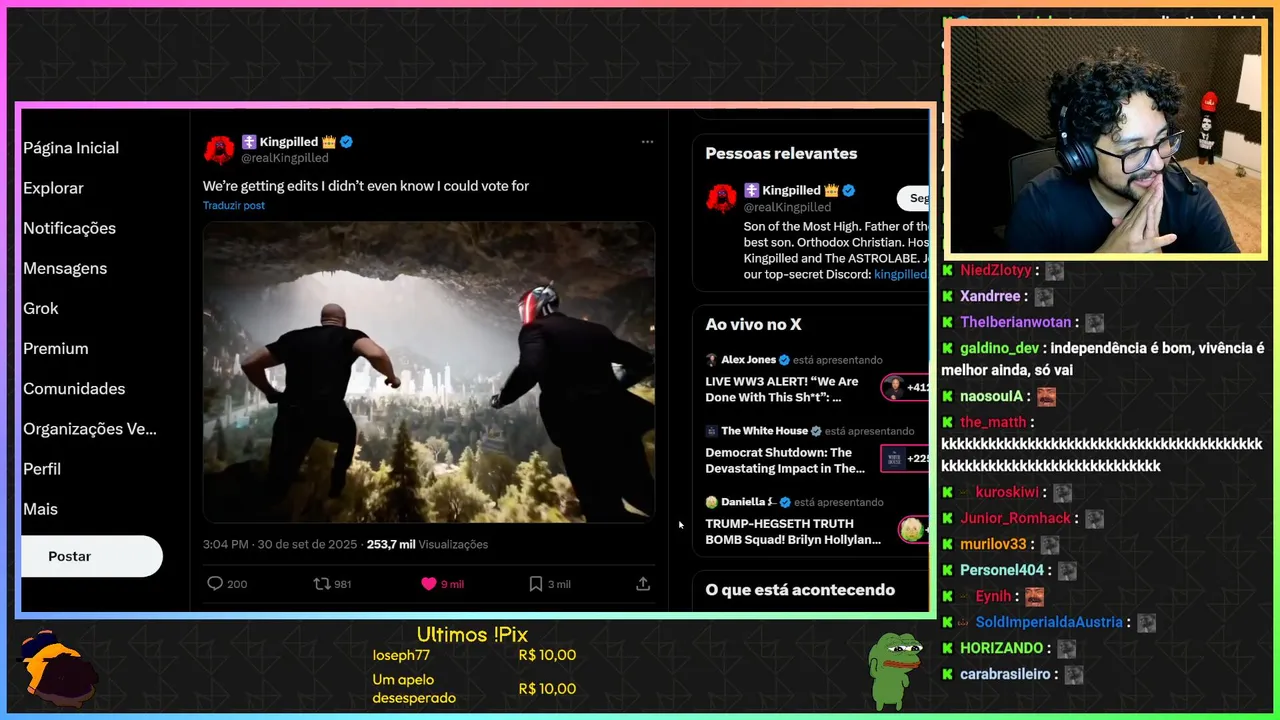The image size is (1280, 720).
Task: Open the 253,7 mil Visualizações count
Action: tap(427, 545)
